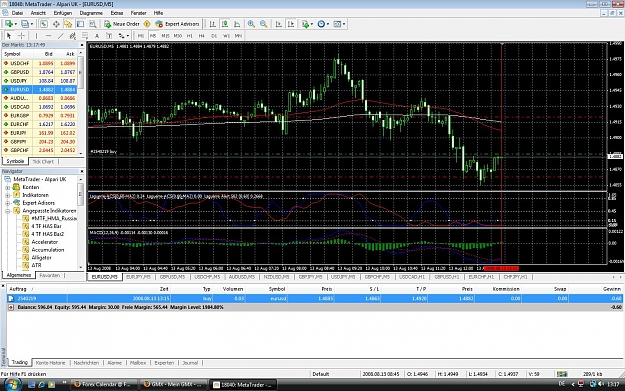Select the Fibonacci retracement tool
This screenshot has width=625, height=391.
(x=85, y=36)
